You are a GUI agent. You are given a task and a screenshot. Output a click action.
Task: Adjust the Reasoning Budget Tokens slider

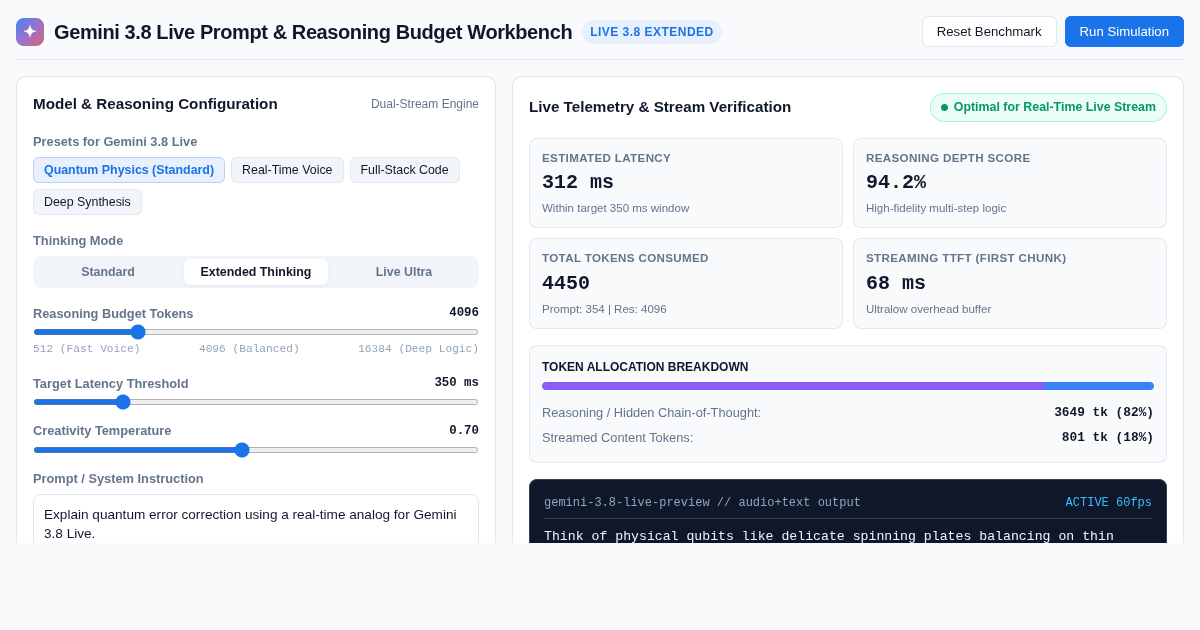(x=256, y=332)
